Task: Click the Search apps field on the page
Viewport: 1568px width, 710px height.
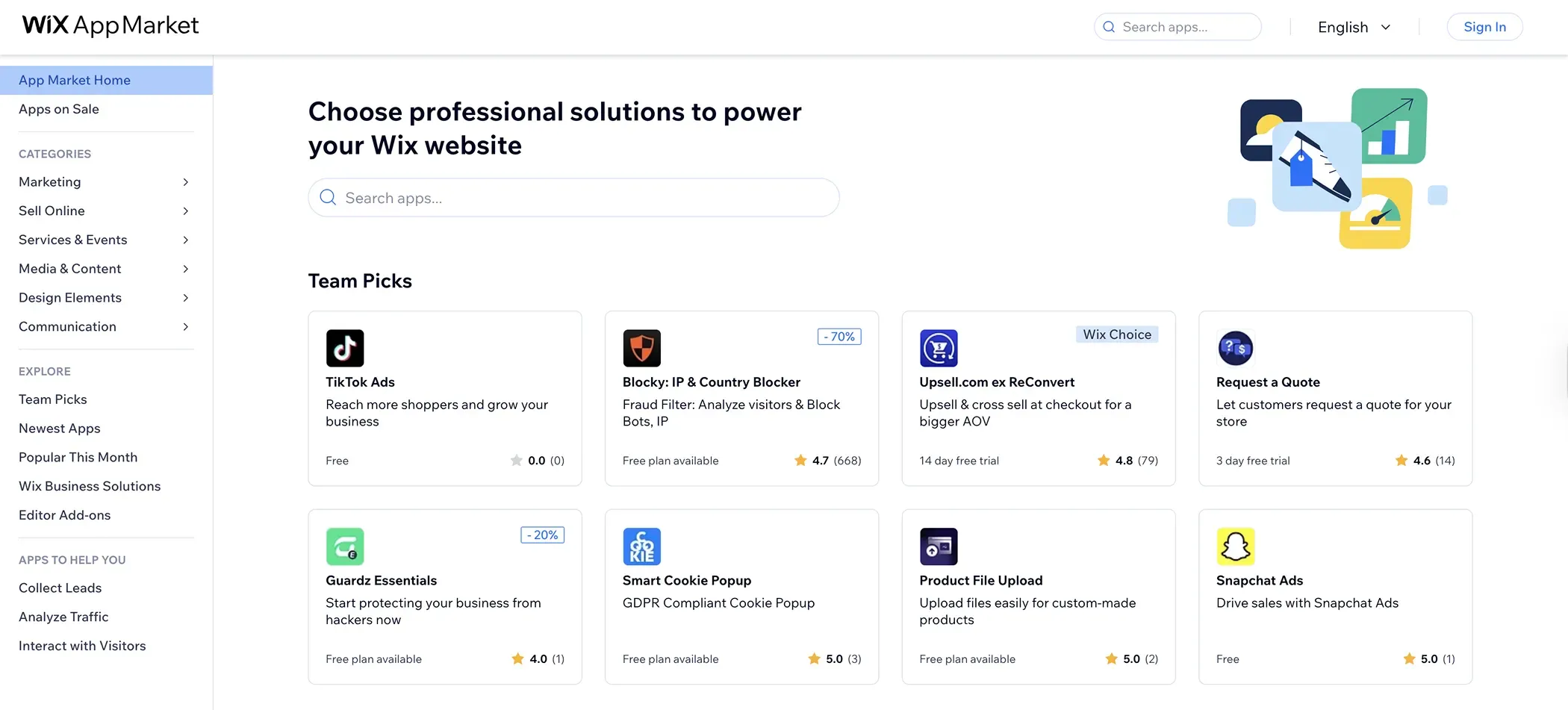Action: click(573, 198)
